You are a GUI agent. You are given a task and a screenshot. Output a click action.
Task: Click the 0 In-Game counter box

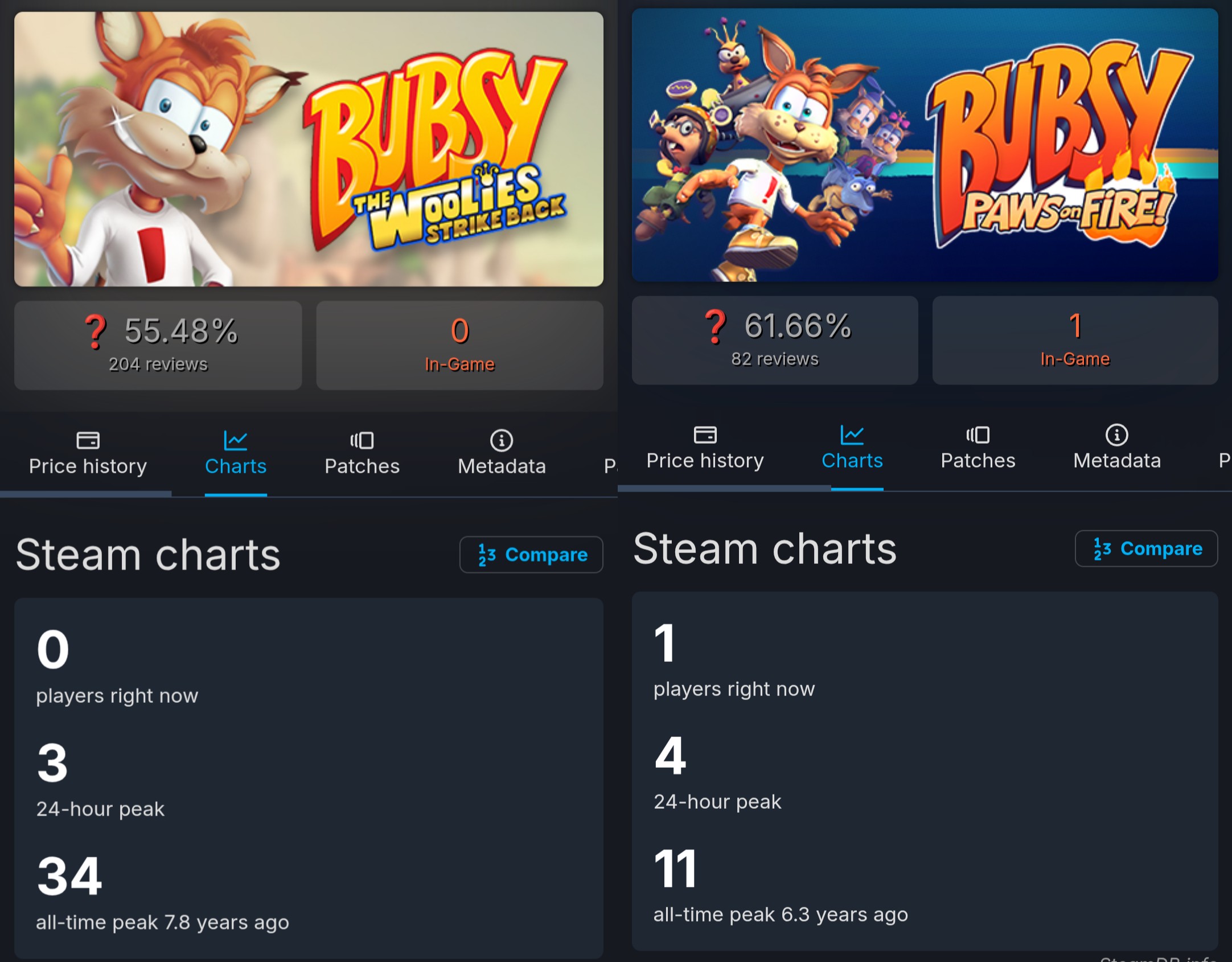(x=459, y=345)
